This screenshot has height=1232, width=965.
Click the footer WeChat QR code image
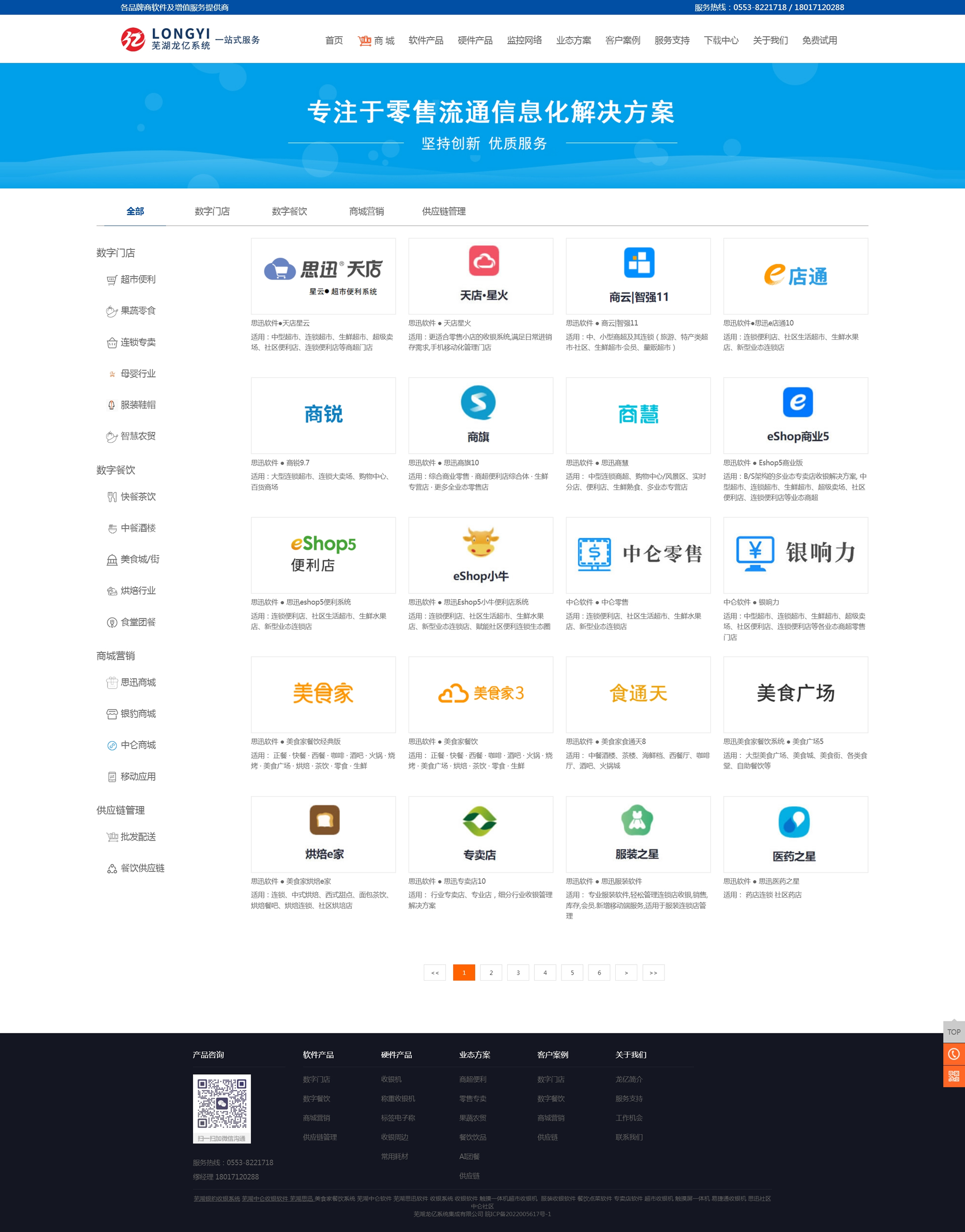222,1109
